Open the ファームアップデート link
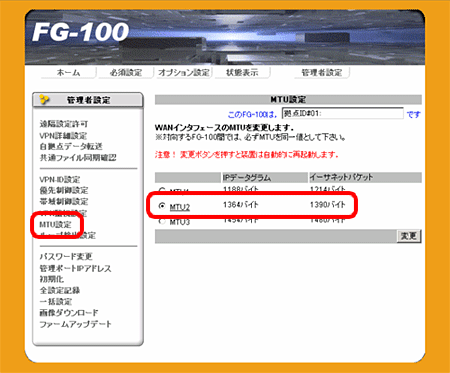The image size is (450, 373). click(76, 324)
